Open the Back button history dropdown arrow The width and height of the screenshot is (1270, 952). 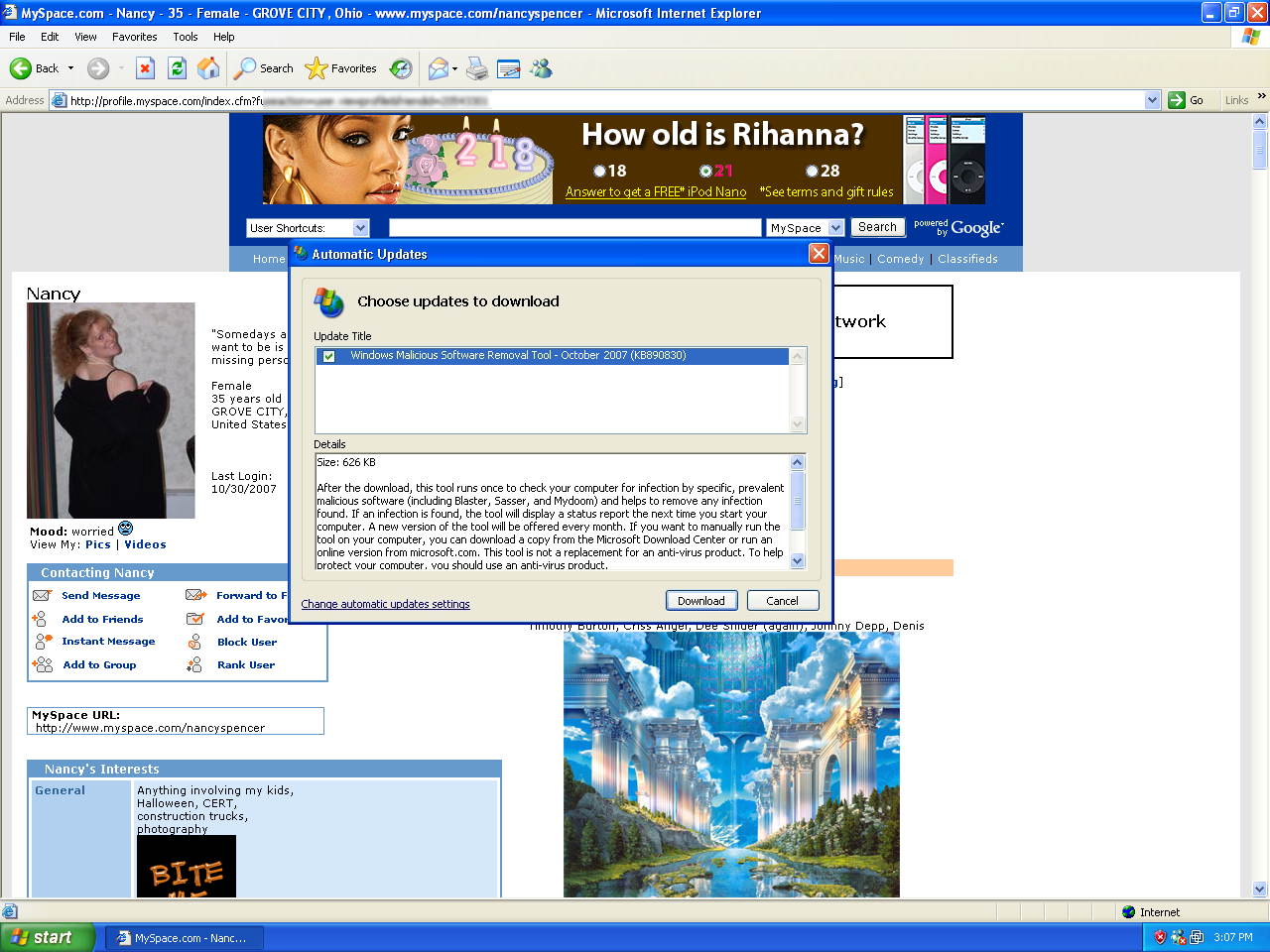tap(70, 68)
